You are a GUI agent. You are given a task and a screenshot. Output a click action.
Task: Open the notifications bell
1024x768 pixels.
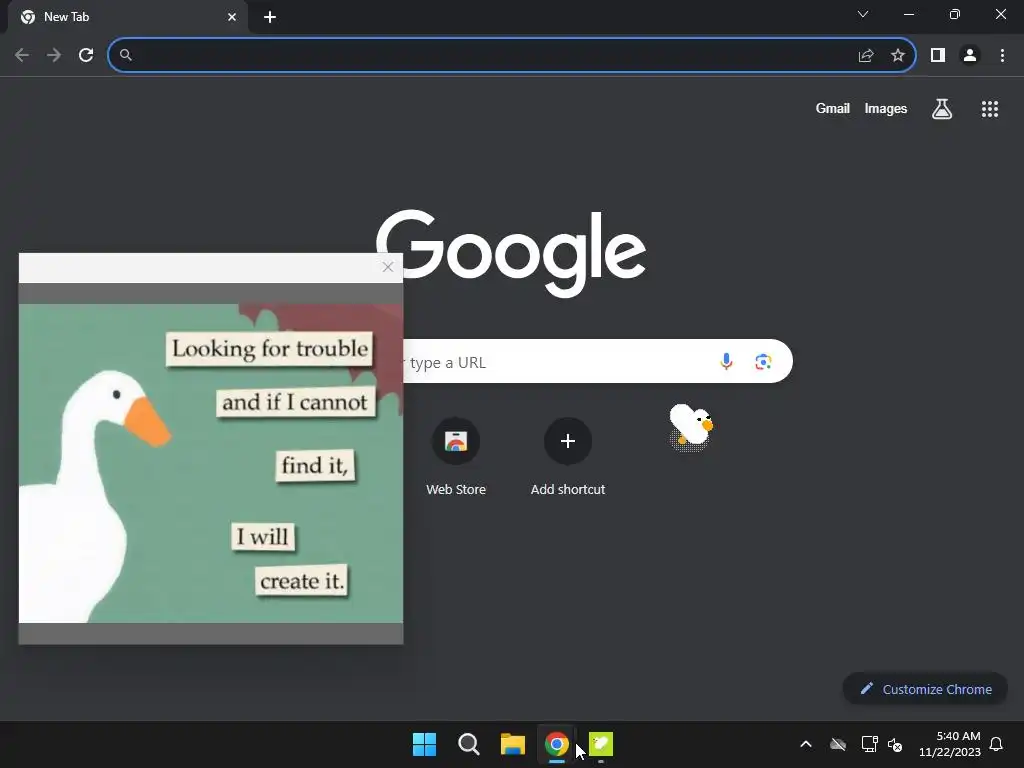tap(997, 744)
